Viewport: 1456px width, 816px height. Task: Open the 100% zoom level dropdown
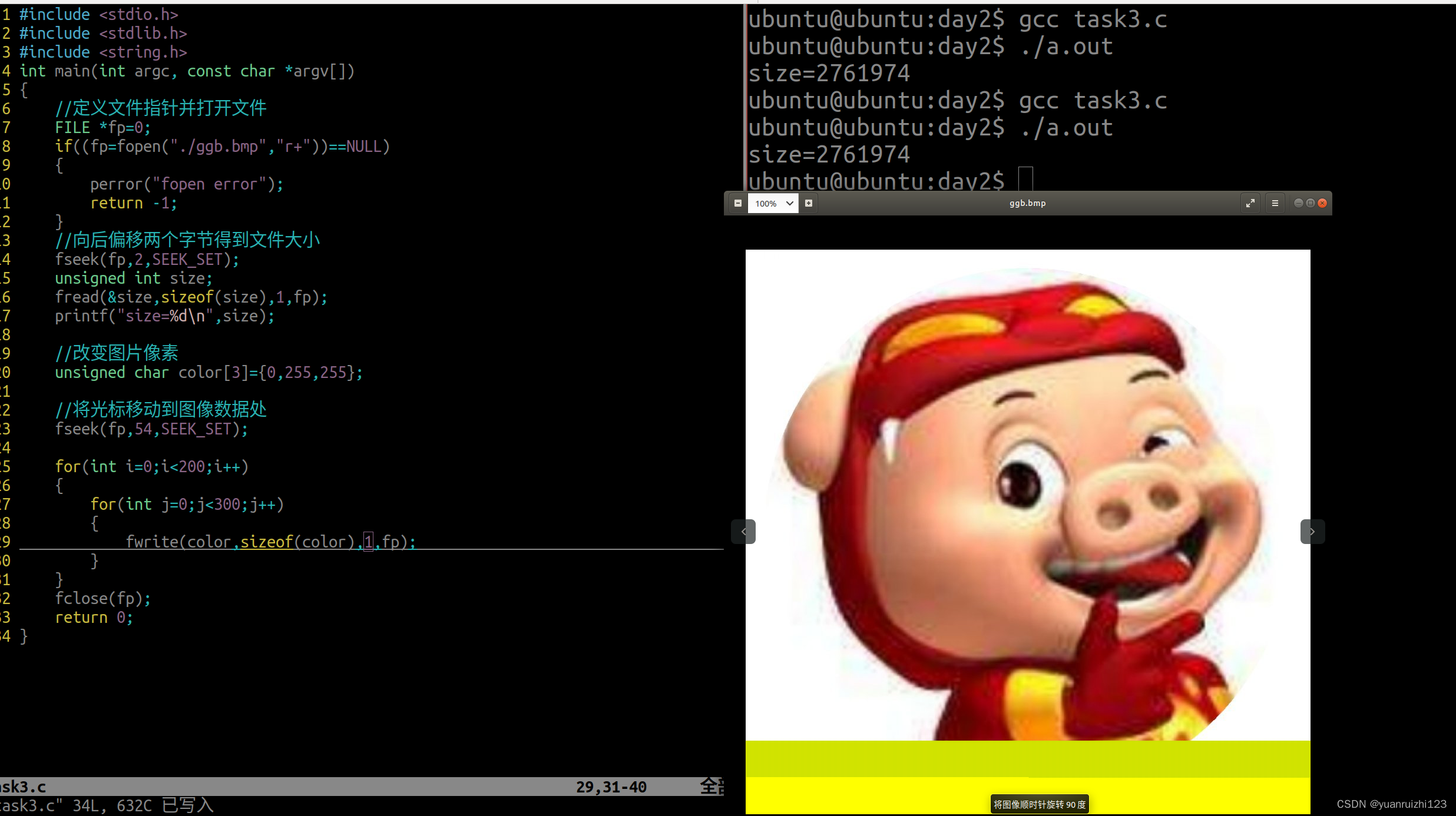[x=773, y=203]
